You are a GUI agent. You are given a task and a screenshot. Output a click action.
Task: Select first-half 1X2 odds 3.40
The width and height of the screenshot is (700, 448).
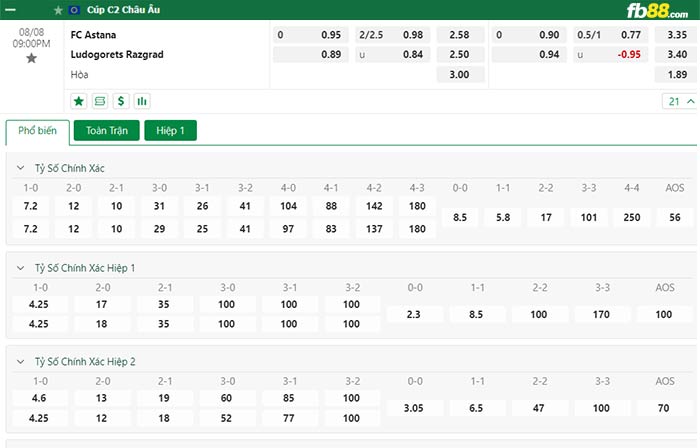[677, 54]
